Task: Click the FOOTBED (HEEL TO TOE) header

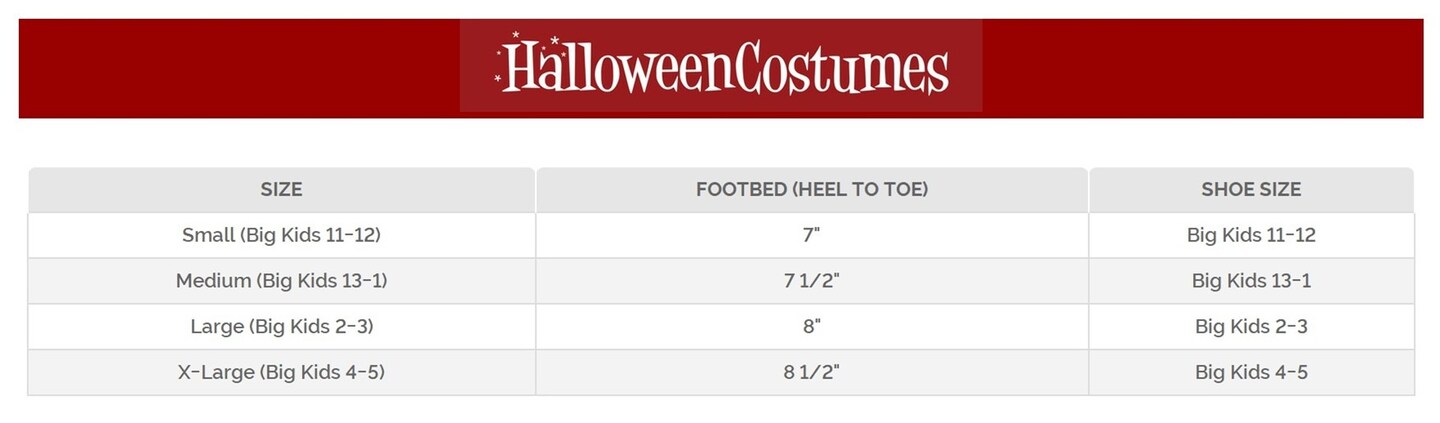Action: coord(812,189)
